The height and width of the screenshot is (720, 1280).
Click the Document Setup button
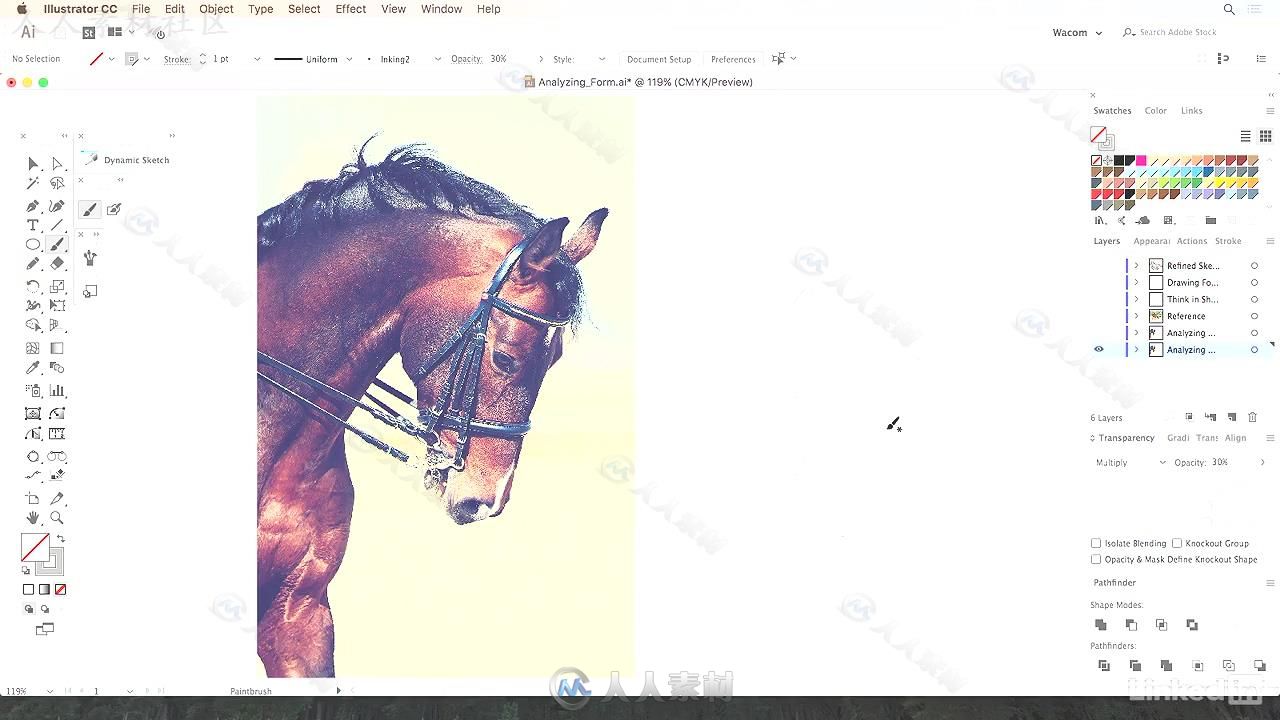pos(659,59)
